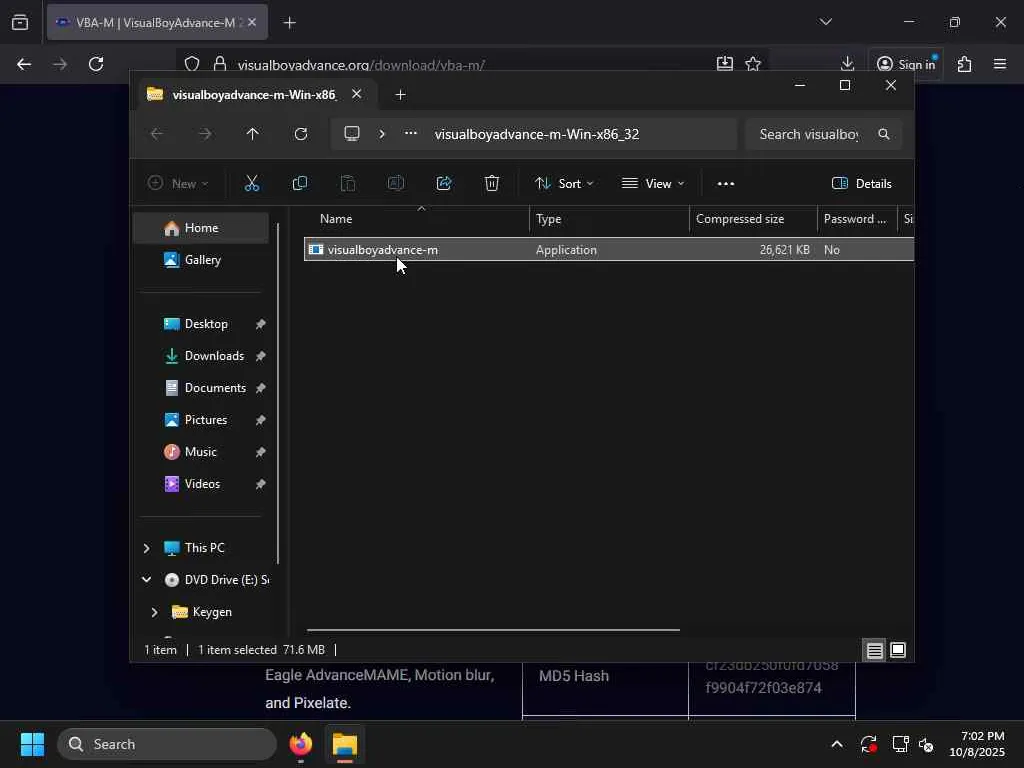Open the Windows Start menu
1024x768 pixels.
click(32, 744)
